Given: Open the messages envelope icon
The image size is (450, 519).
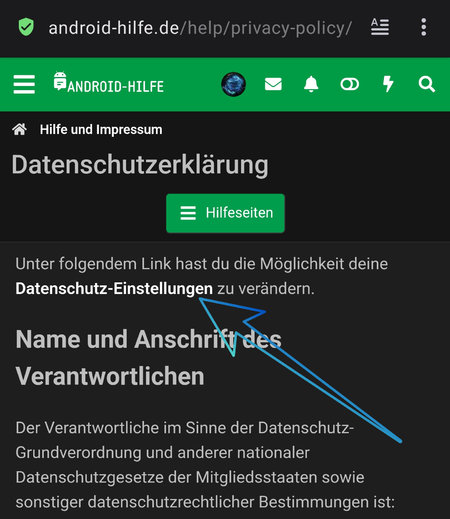Looking at the screenshot, I should 273,84.
